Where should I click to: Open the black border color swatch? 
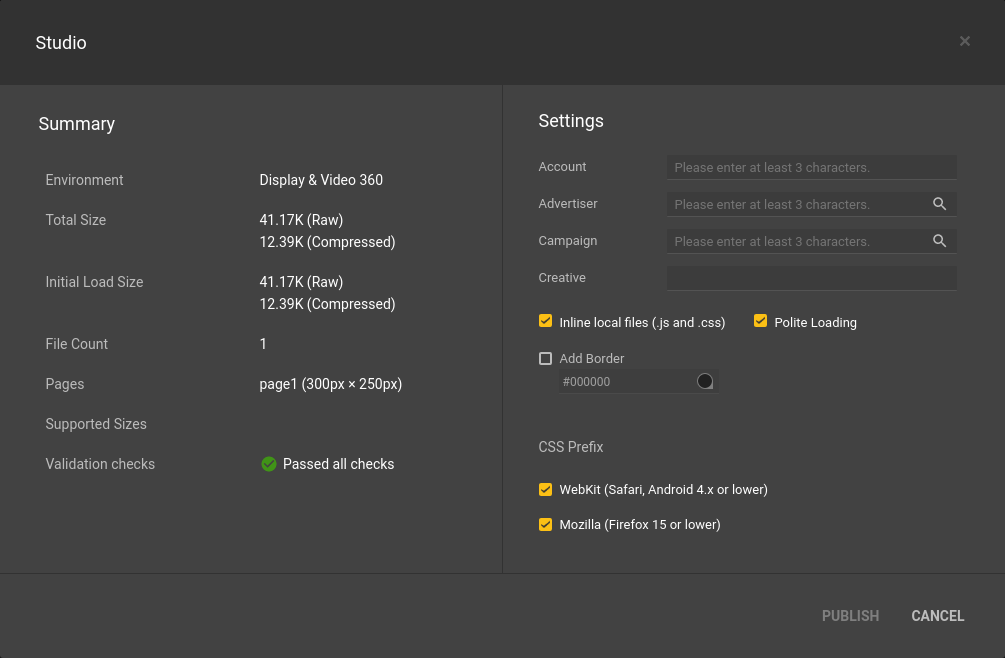705,381
